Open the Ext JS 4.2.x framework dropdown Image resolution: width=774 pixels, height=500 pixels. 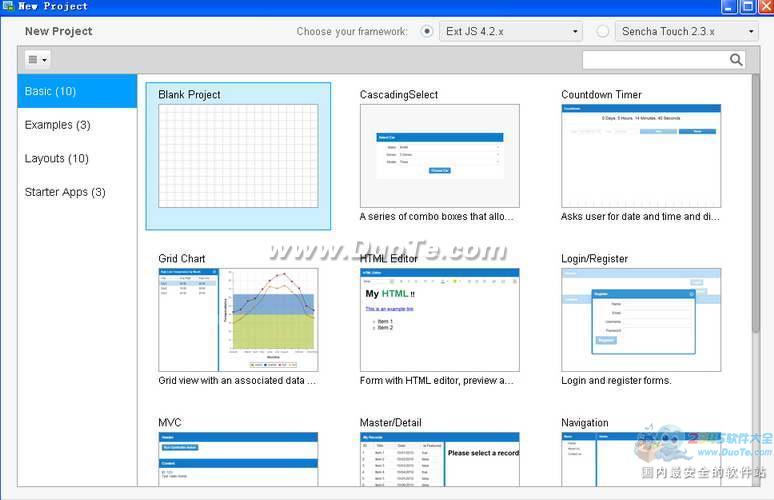pyautogui.click(x=511, y=32)
